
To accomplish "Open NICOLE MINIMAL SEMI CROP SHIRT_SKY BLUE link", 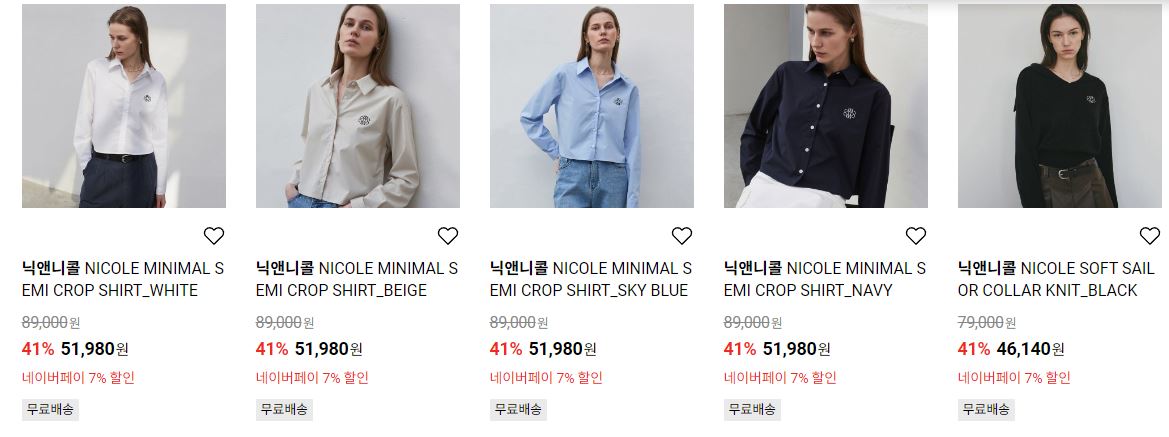I will pyautogui.click(x=591, y=279).
